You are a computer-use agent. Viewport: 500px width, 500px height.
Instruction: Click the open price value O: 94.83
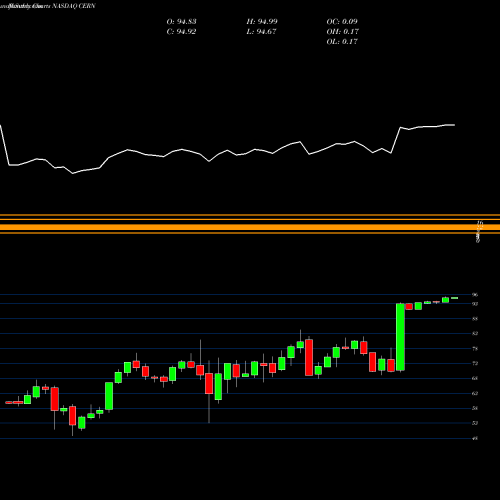point(181,22)
